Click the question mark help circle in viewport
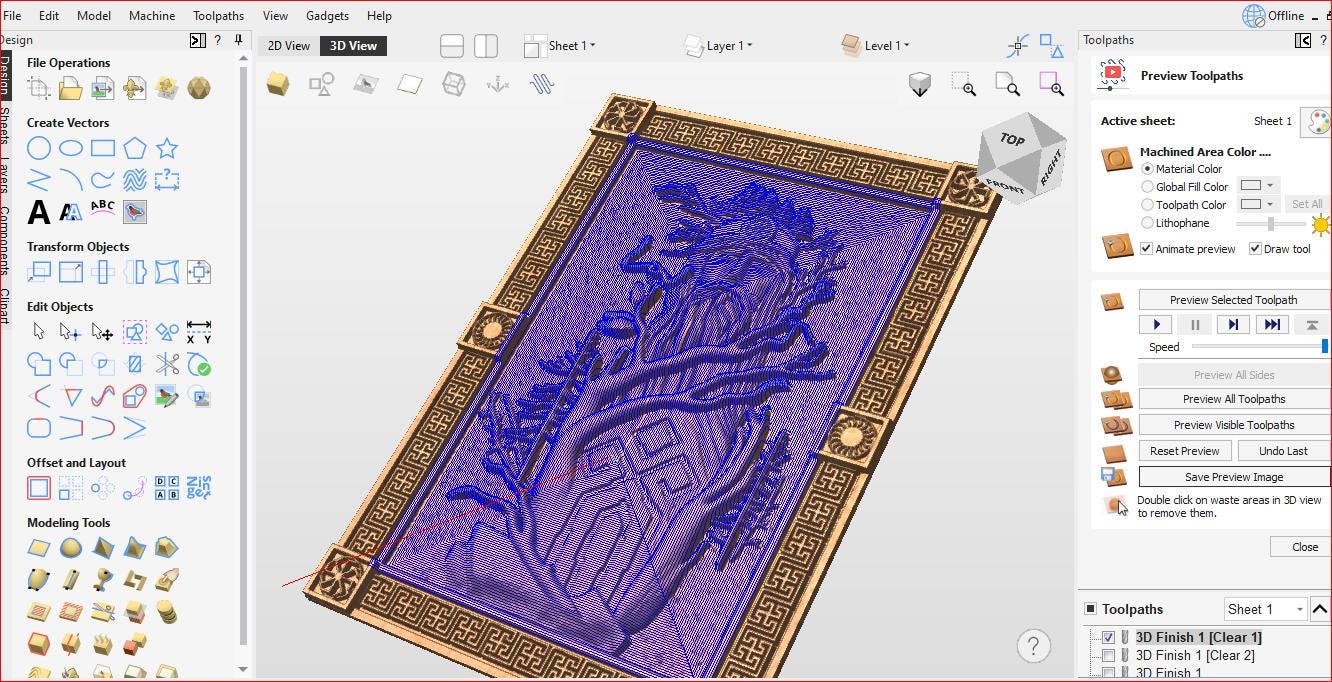The height and width of the screenshot is (682, 1332). (1033, 645)
